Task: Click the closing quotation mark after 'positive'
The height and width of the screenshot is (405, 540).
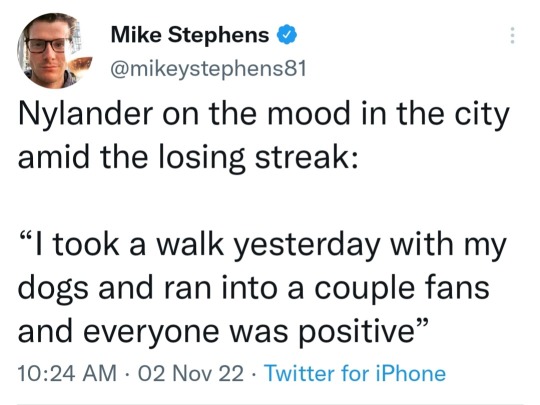Action: pos(422,325)
